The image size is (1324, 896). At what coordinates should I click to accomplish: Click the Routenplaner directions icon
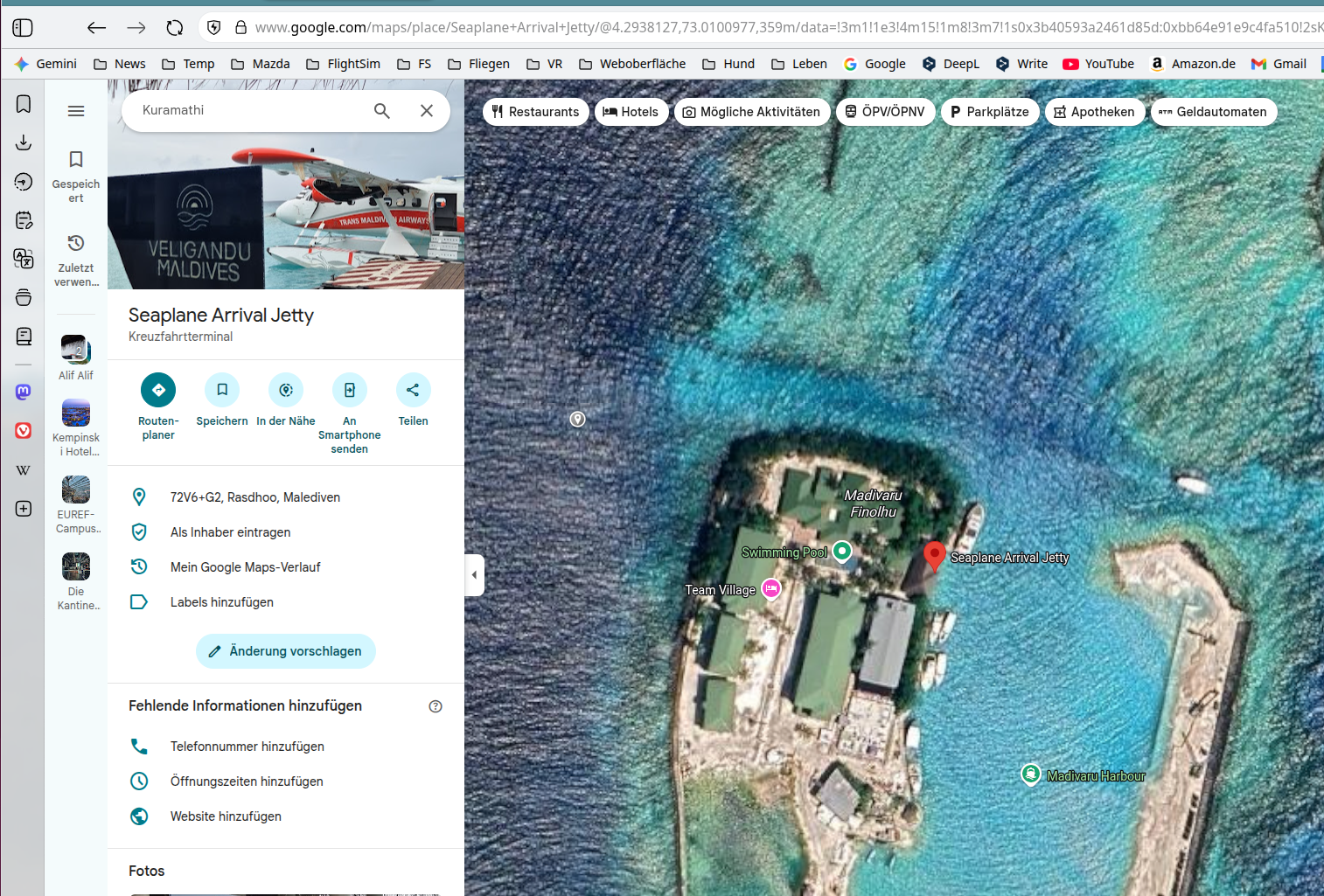(x=158, y=390)
